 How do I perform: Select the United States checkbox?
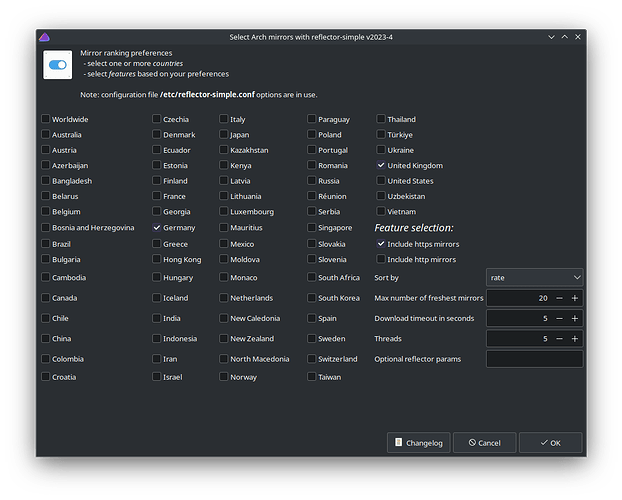[381, 181]
